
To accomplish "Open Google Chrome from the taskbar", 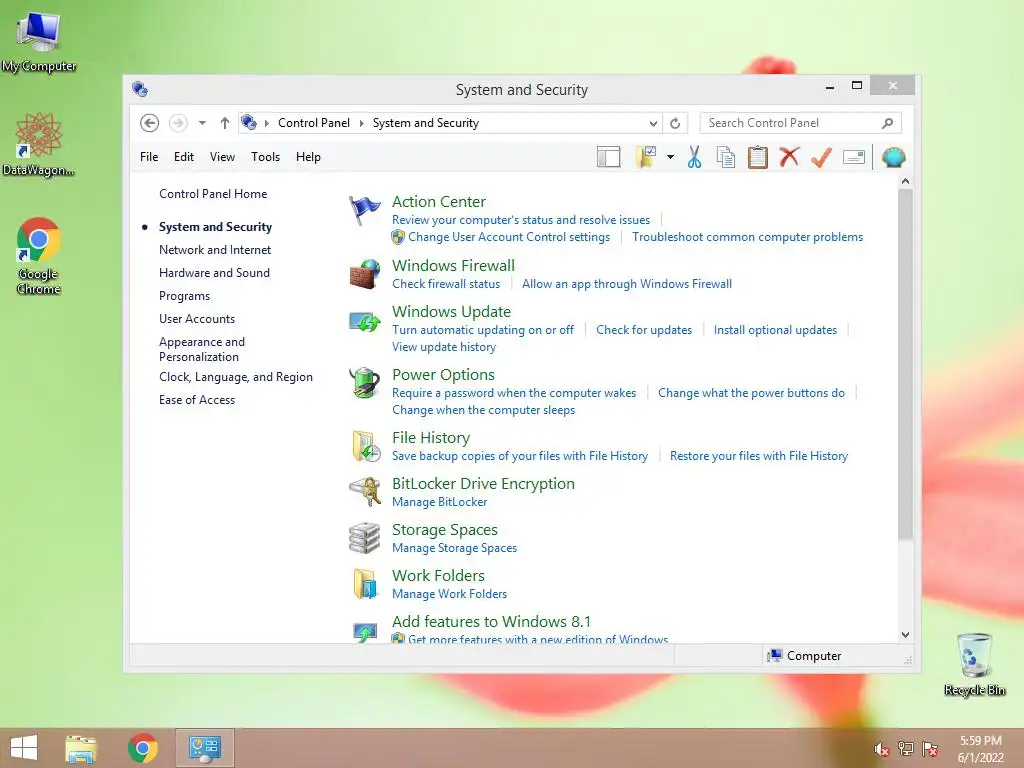I will 142,748.
